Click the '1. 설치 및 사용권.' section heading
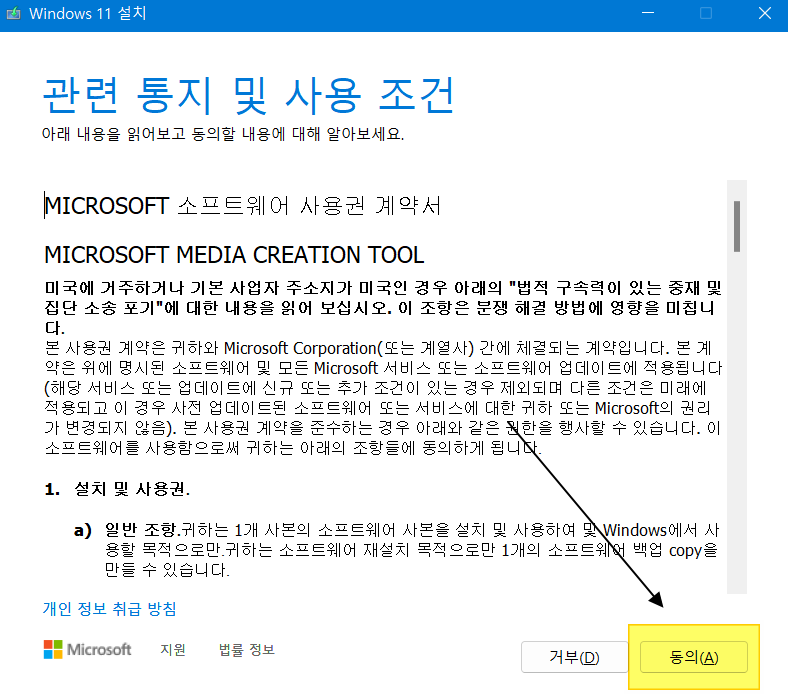Screen dimensions: 788x697 point(117,488)
